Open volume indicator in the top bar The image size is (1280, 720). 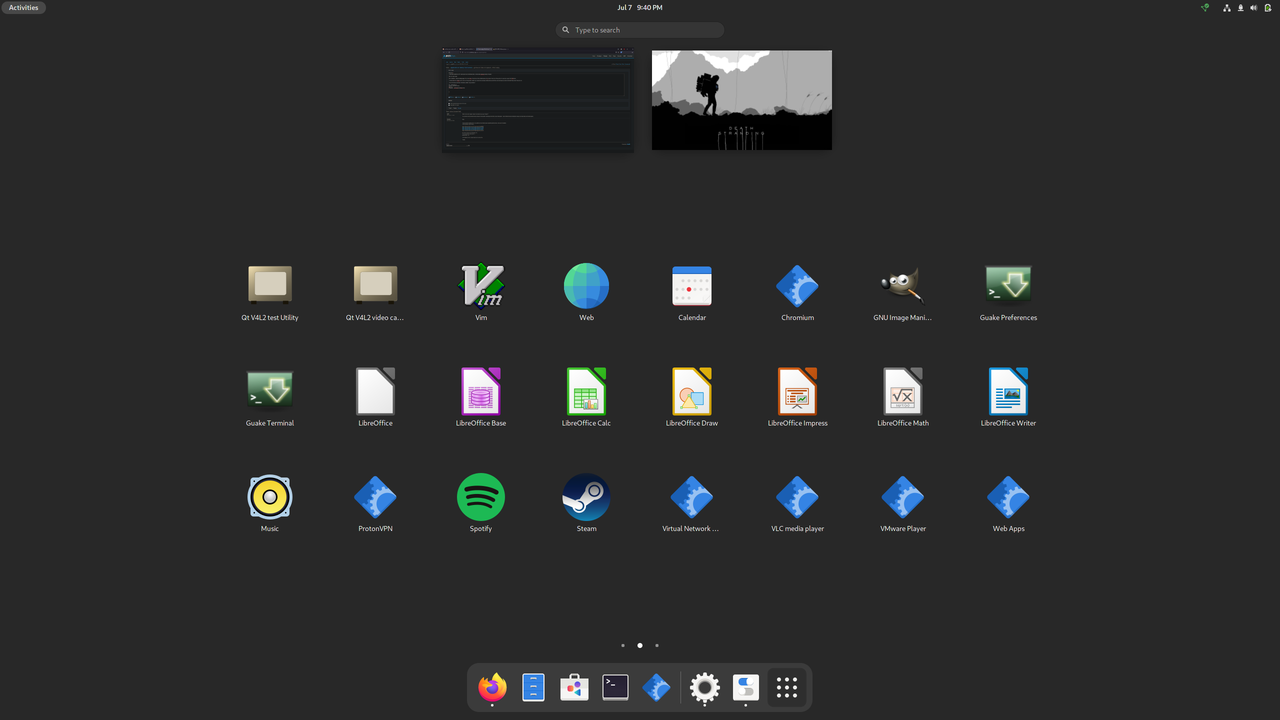(1253, 7)
